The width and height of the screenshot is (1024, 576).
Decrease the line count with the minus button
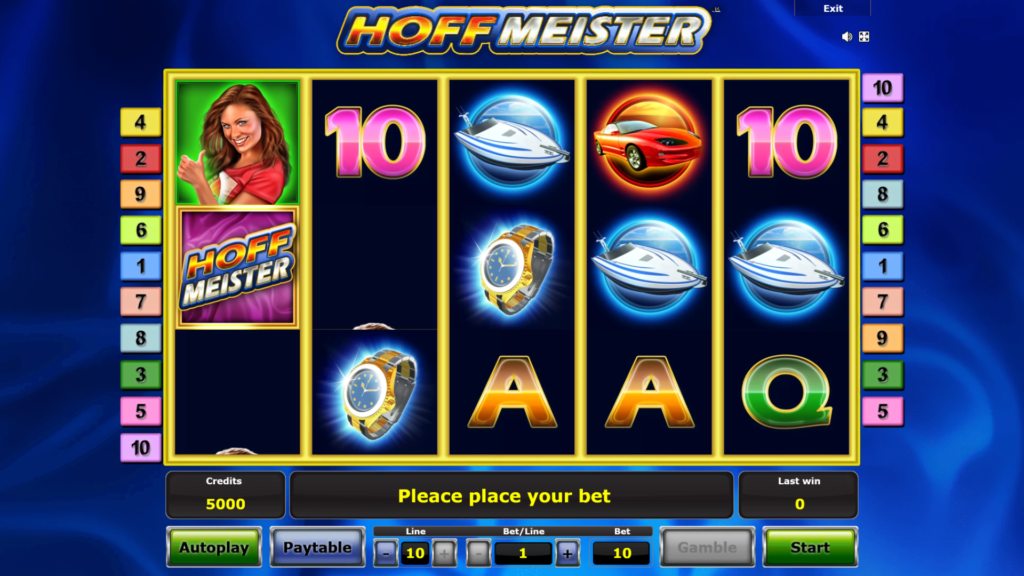[386, 553]
